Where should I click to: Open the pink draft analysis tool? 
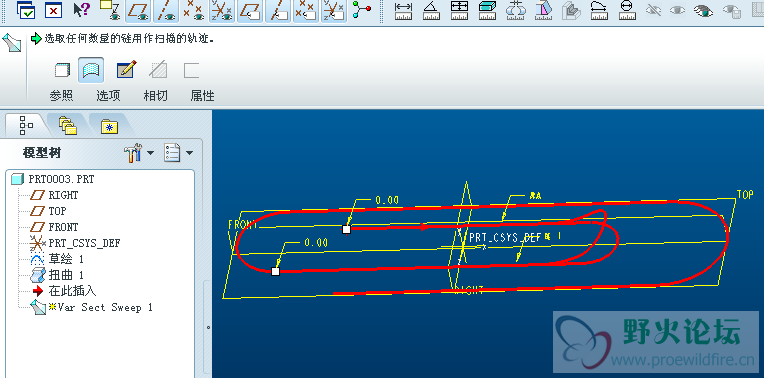click(543, 10)
